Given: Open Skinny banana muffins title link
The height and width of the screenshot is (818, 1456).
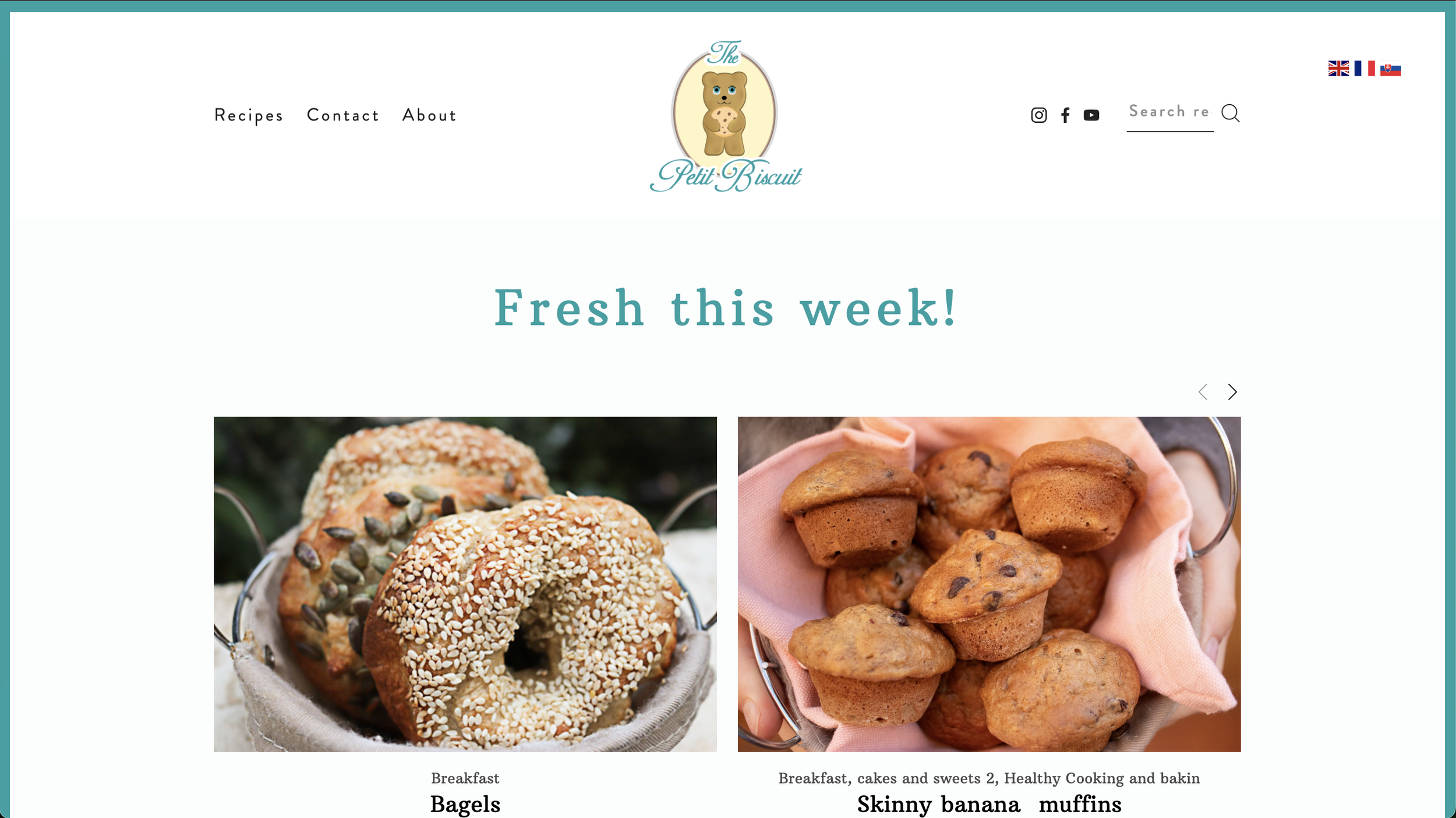Looking at the screenshot, I should 989,804.
